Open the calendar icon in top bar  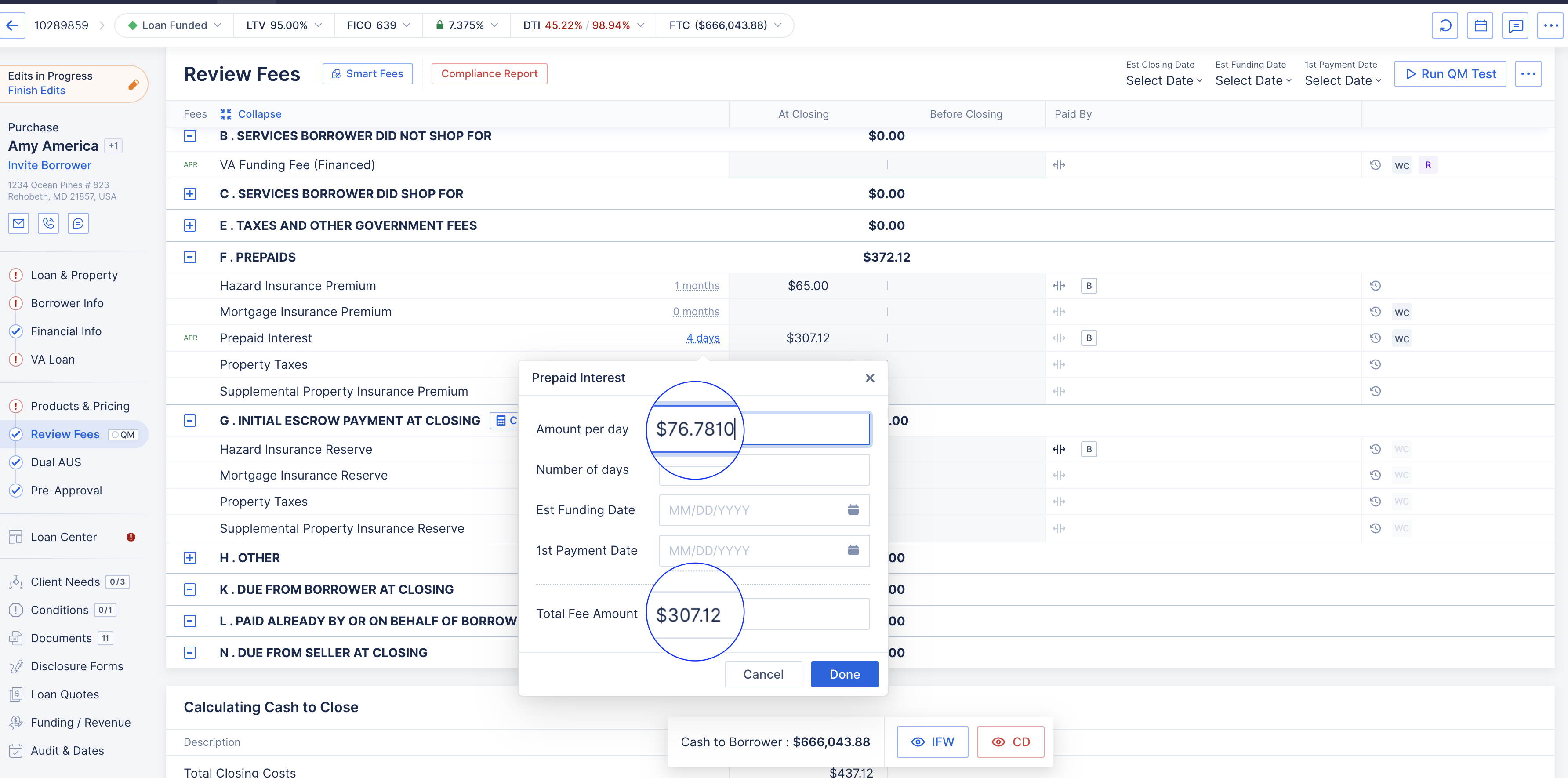point(1480,25)
